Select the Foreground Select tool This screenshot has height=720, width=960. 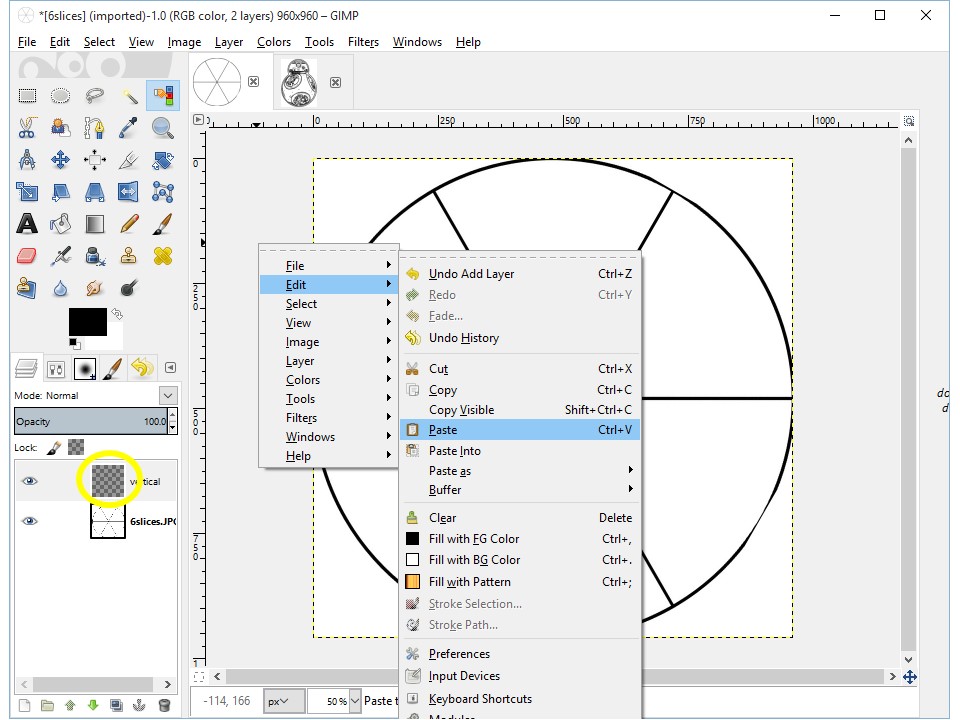click(x=60, y=127)
